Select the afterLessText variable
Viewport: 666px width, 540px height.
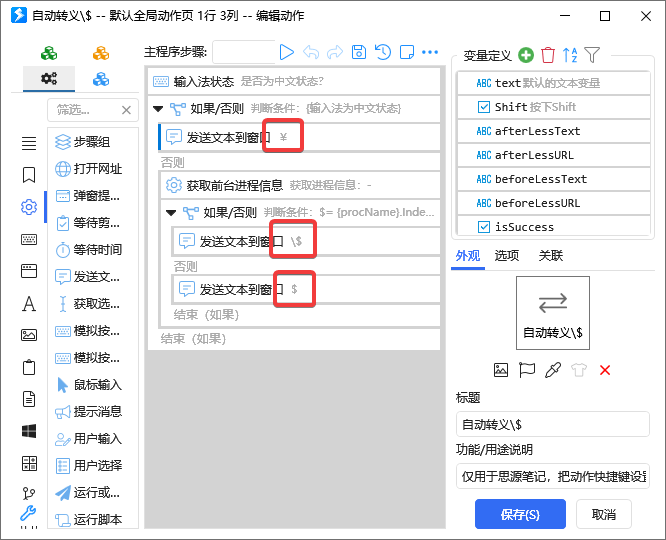553,131
